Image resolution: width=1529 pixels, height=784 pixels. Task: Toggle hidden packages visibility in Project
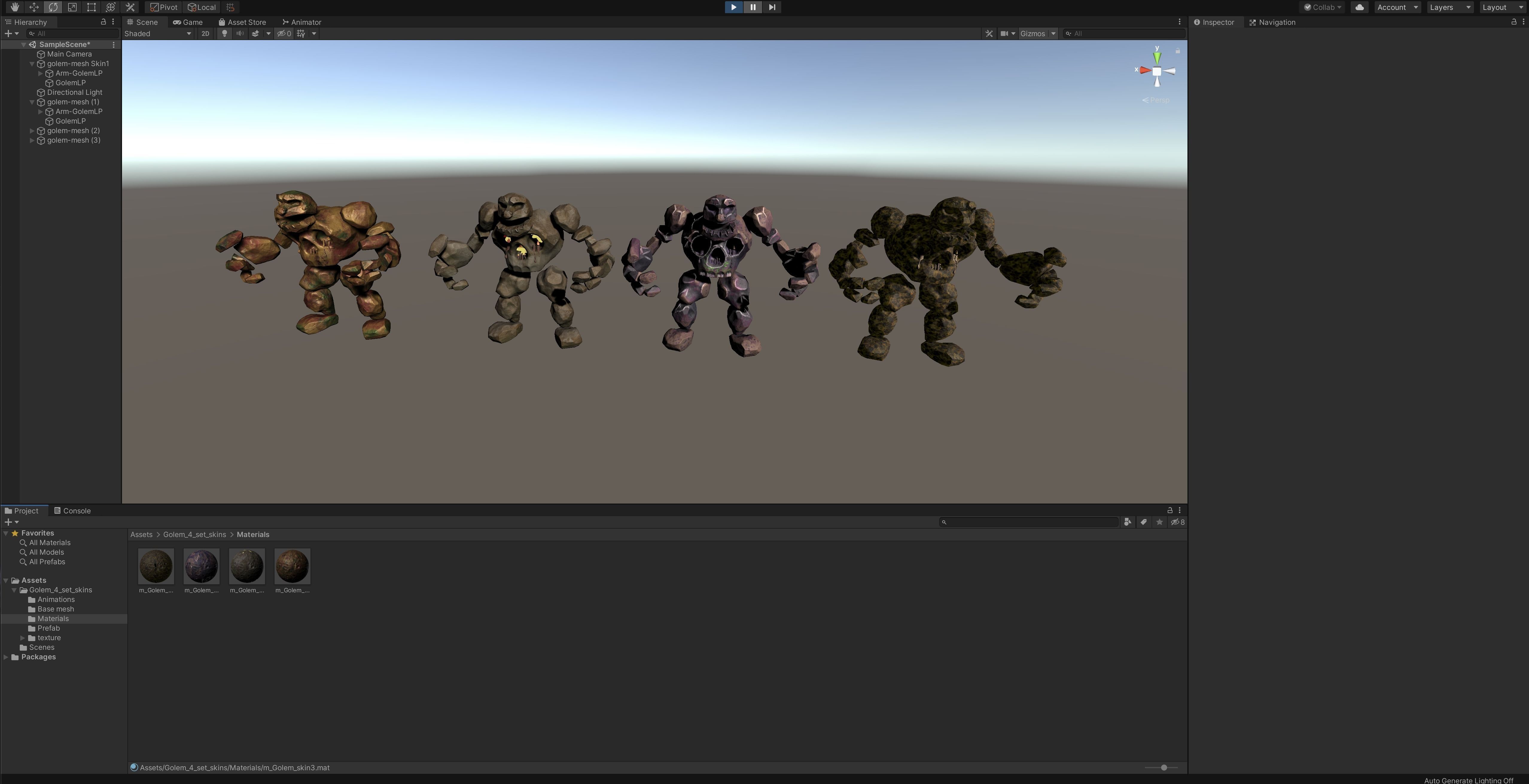click(x=1178, y=522)
